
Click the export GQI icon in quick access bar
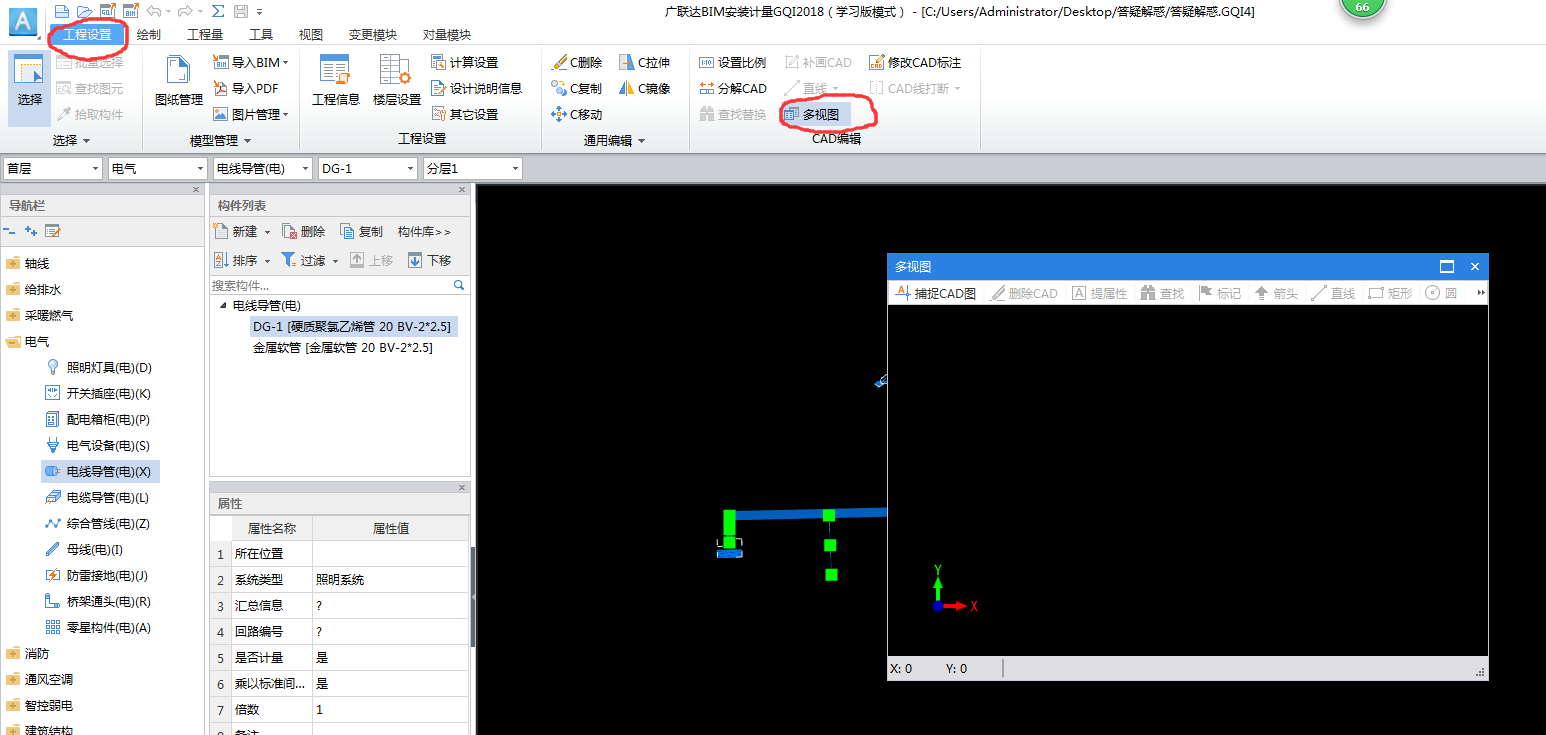pyautogui.click(x=107, y=11)
